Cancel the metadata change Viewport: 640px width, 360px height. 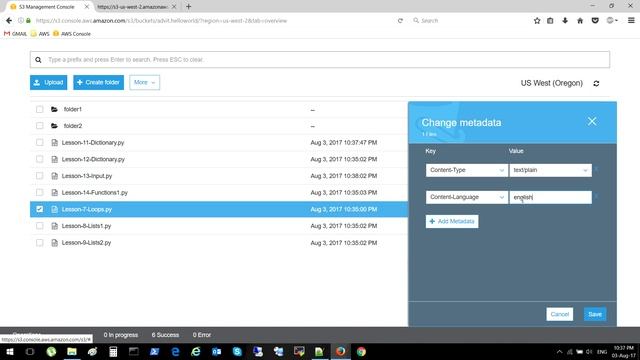coord(560,314)
